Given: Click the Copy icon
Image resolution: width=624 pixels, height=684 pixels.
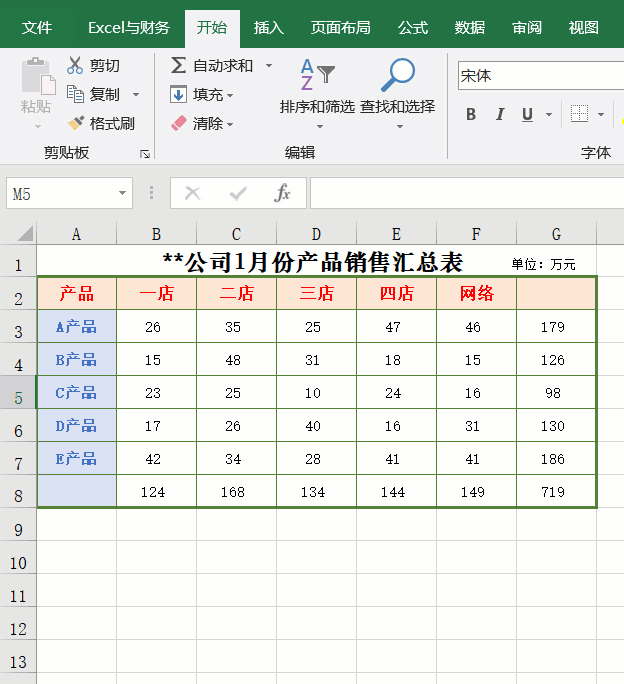Looking at the screenshot, I should click(x=75, y=94).
